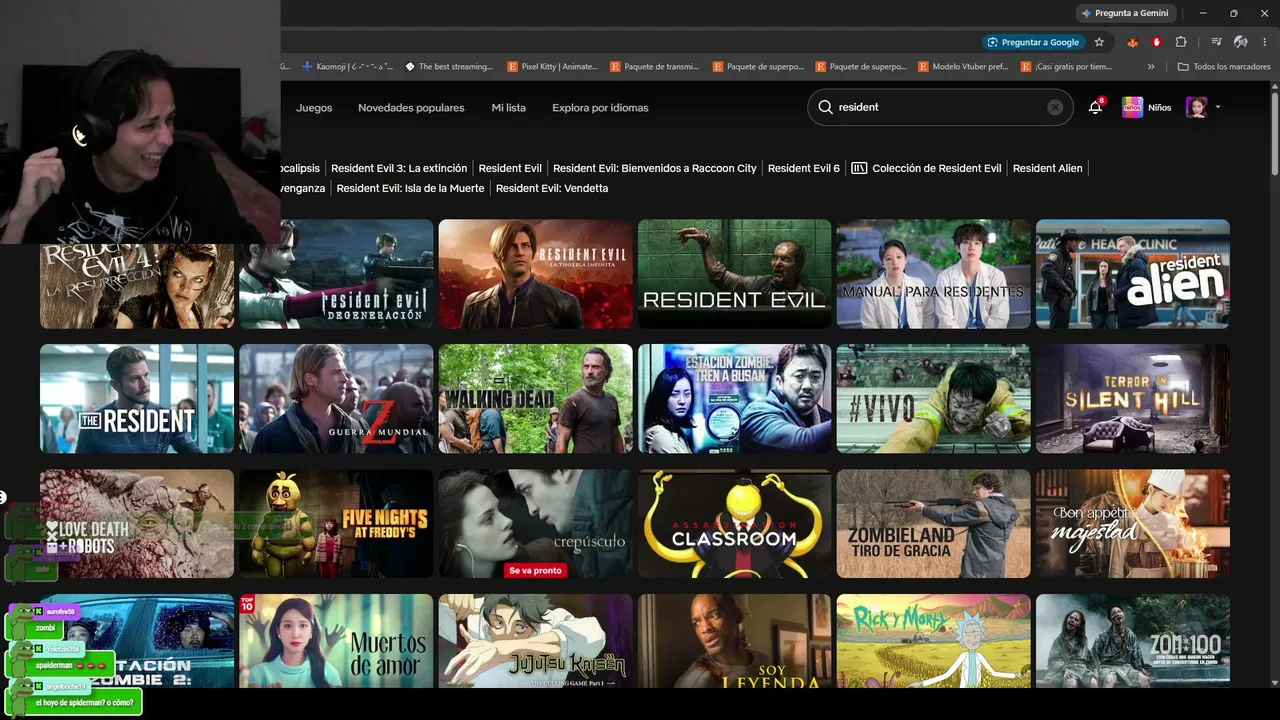Open the ¡Casi gratis por tiem... bookmark

[x=1066, y=67]
